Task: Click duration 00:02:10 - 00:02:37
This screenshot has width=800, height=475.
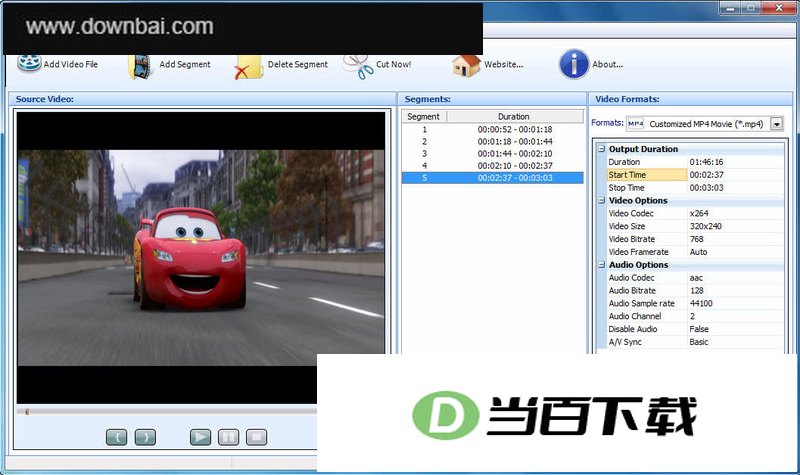Action: pyautogui.click(x=515, y=166)
